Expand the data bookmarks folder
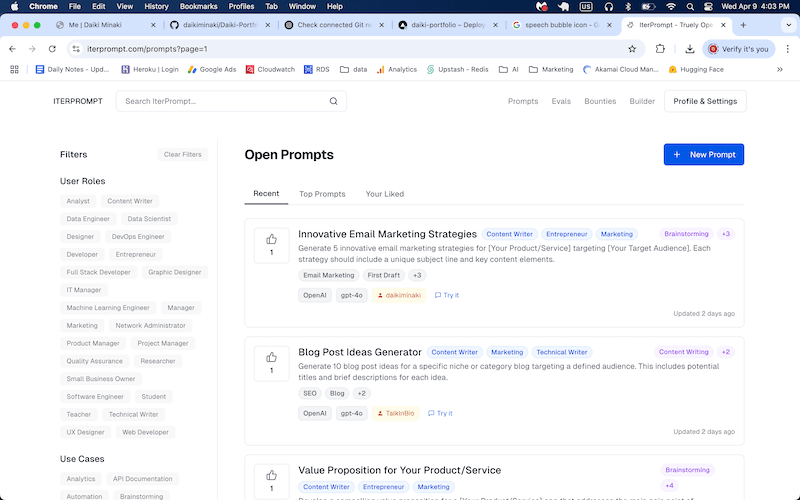800x500 pixels. pos(354,69)
